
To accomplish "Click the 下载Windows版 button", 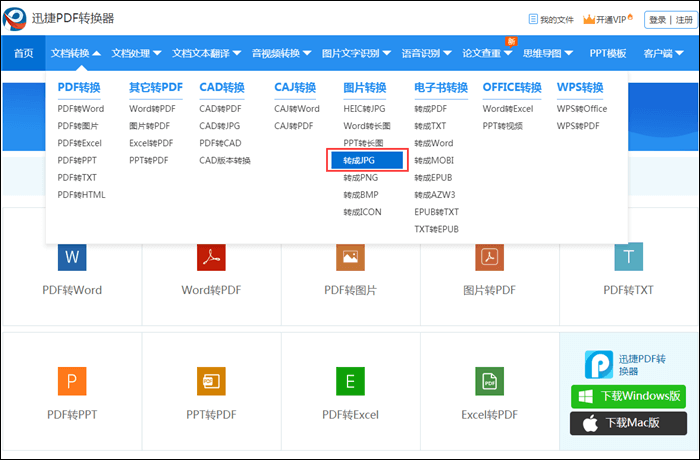I will pyautogui.click(x=628, y=396).
